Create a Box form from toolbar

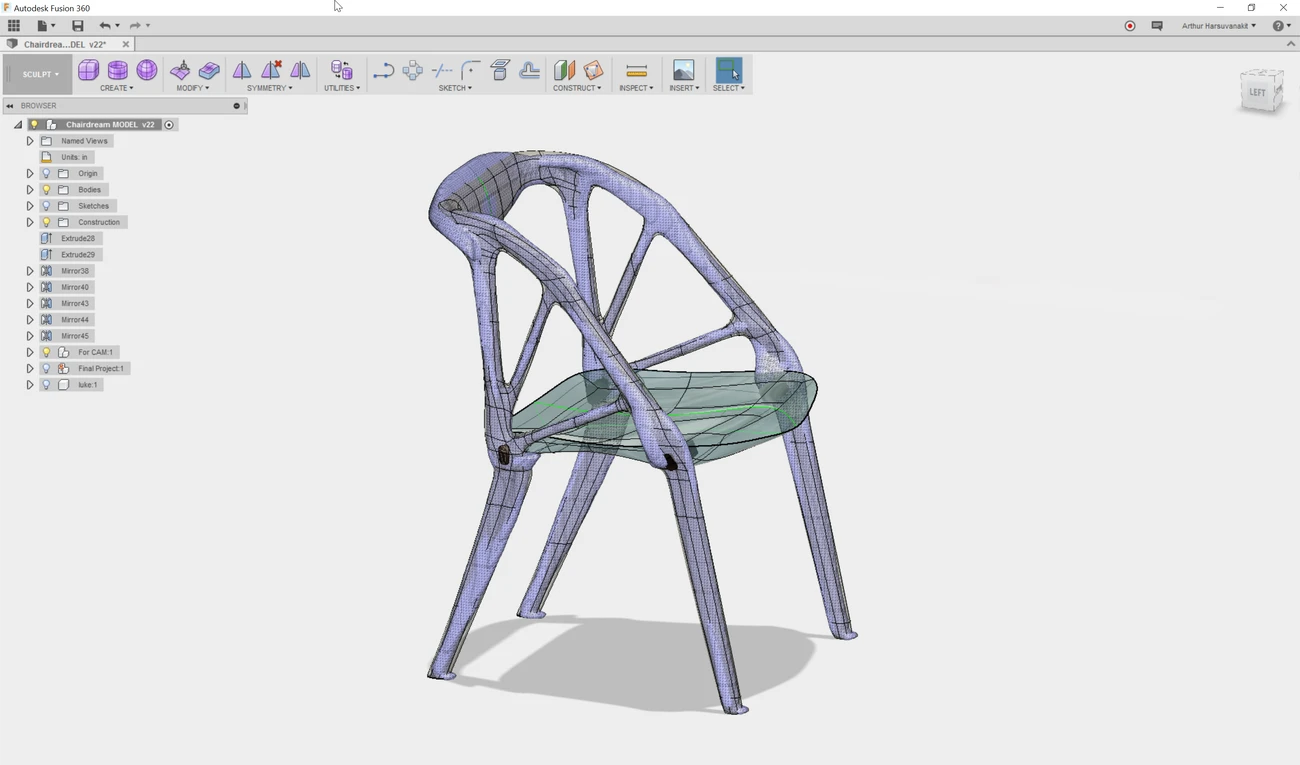(88, 70)
